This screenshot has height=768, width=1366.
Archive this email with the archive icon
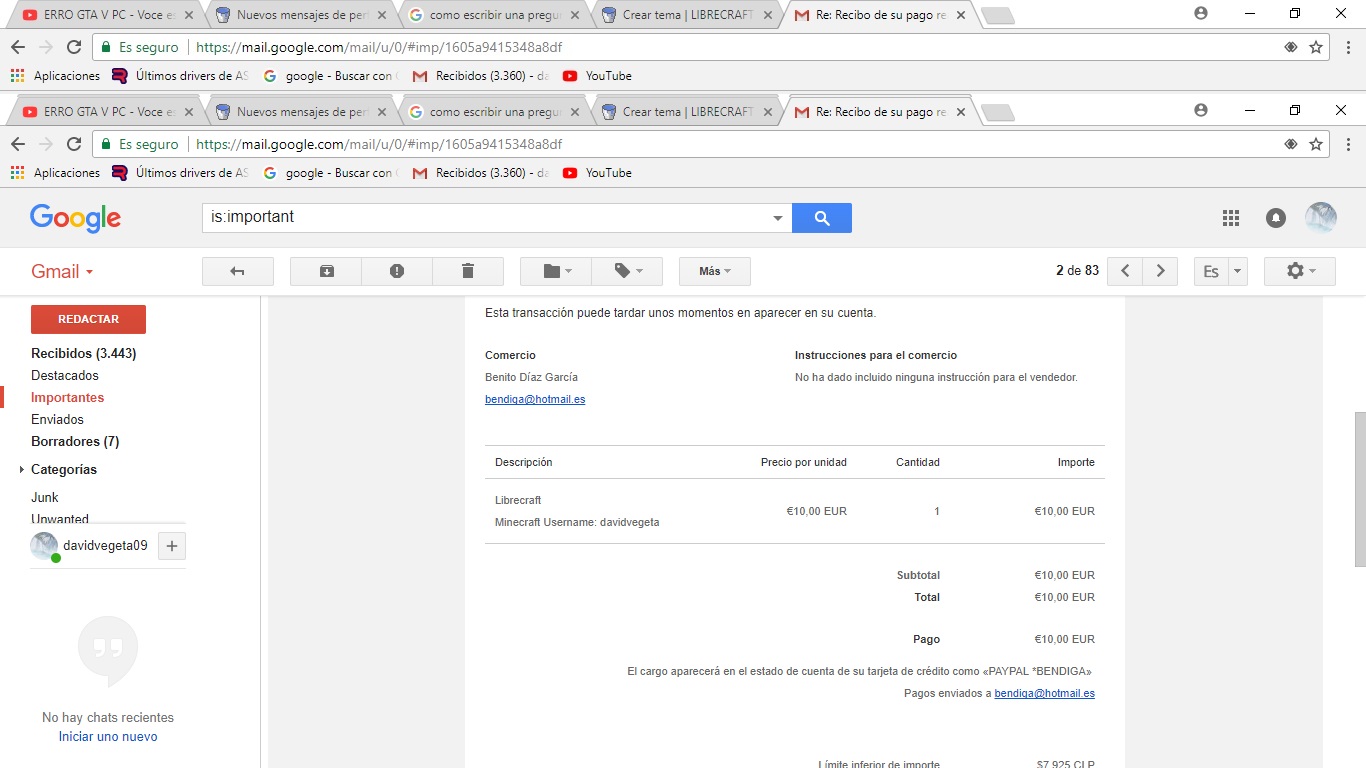[326, 271]
